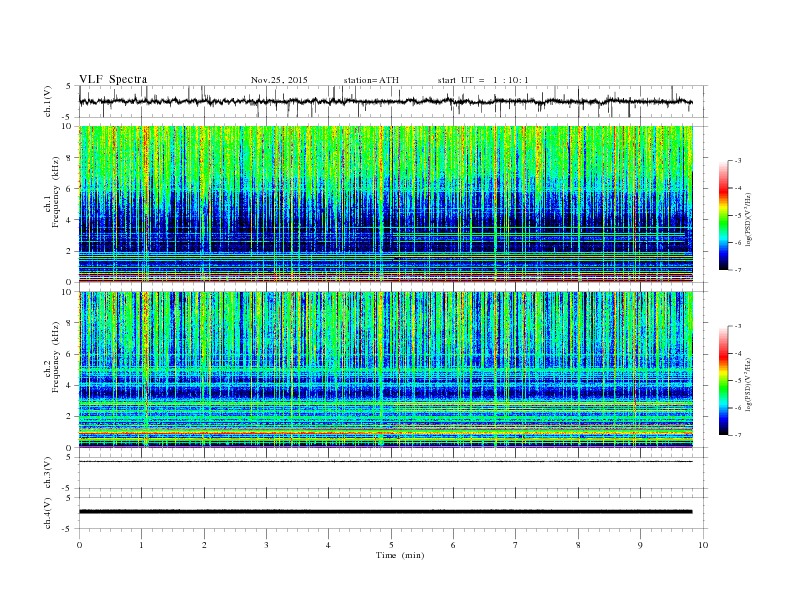Click the upper log(PSD) colorbar label
The height and width of the screenshot is (612, 792).
pos(749,219)
